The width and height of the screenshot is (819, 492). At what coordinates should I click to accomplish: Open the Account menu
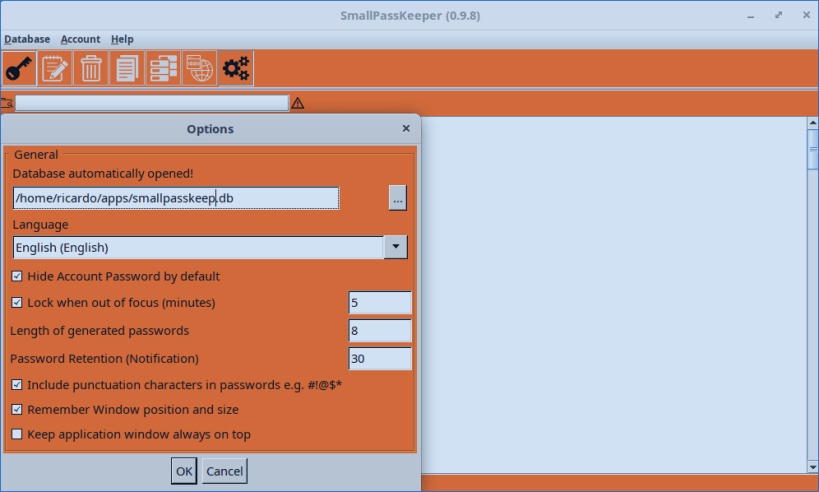pos(80,39)
